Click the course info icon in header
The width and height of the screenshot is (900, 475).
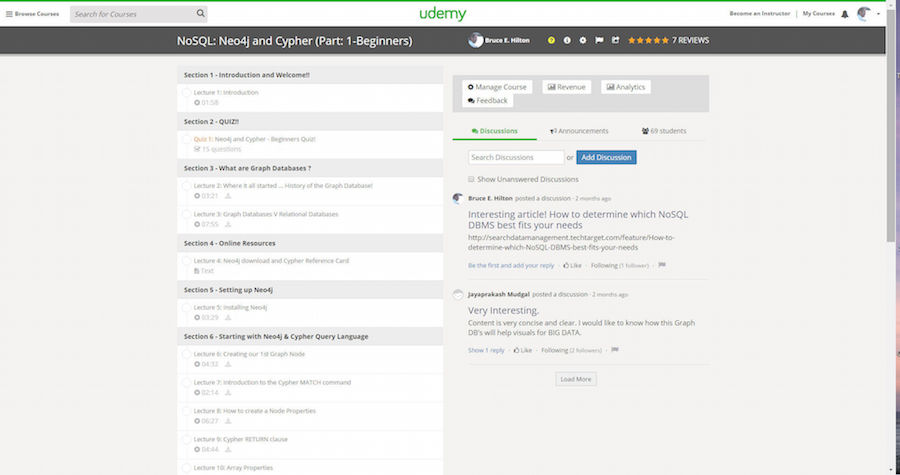[567, 41]
